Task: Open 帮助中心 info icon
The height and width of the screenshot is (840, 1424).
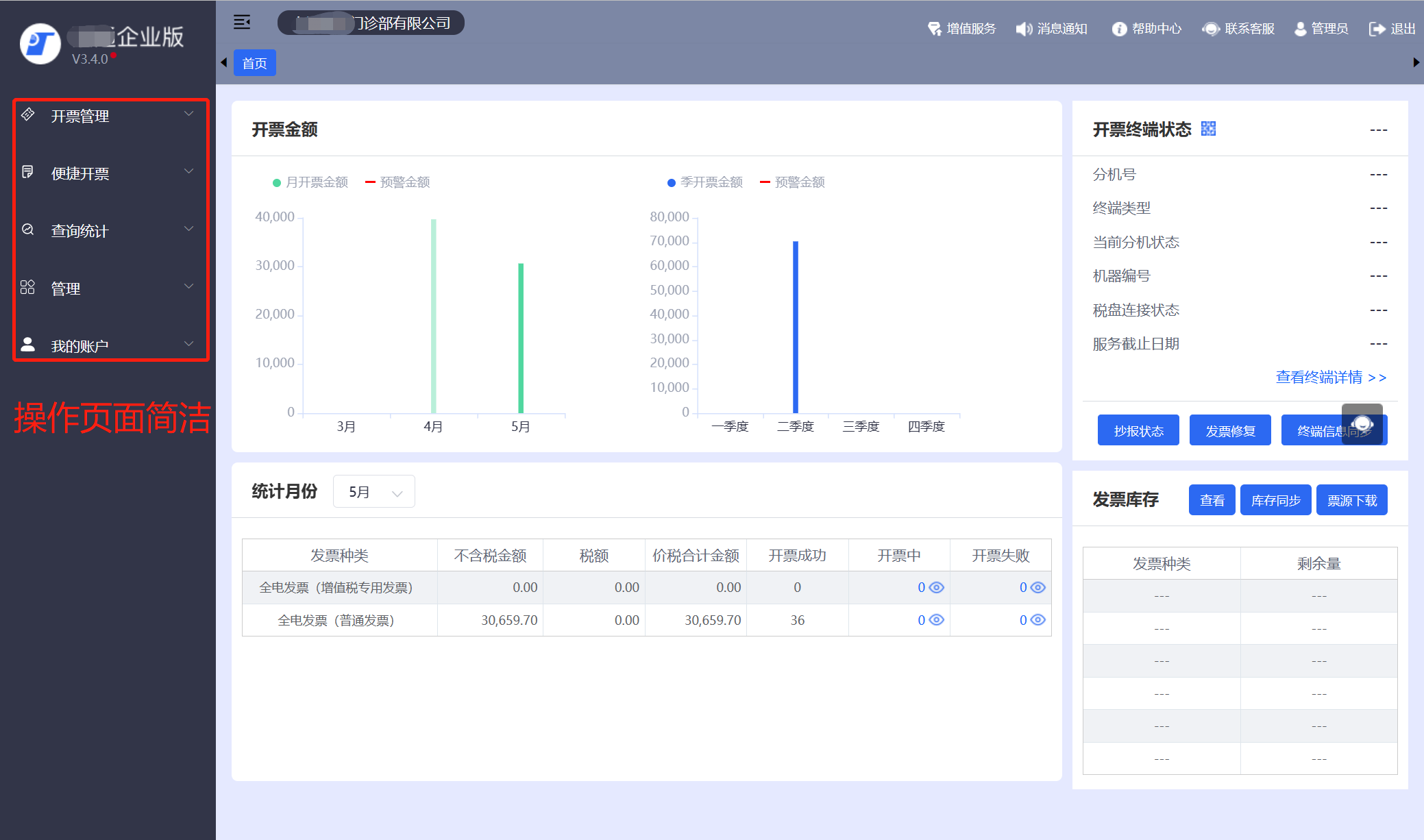Action: pyautogui.click(x=1118, y=29)
